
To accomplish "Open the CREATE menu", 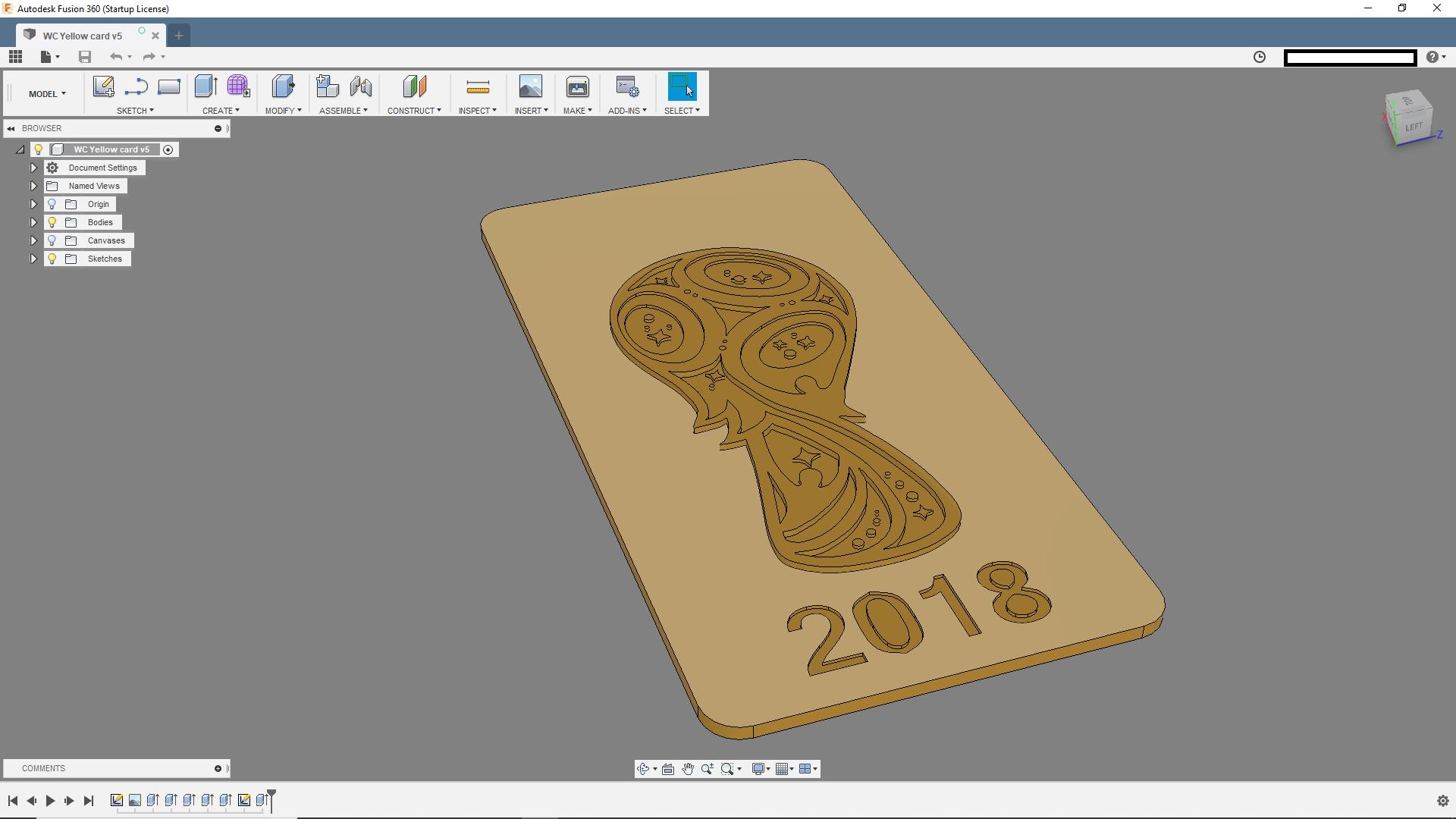I will tap(221, 111).
